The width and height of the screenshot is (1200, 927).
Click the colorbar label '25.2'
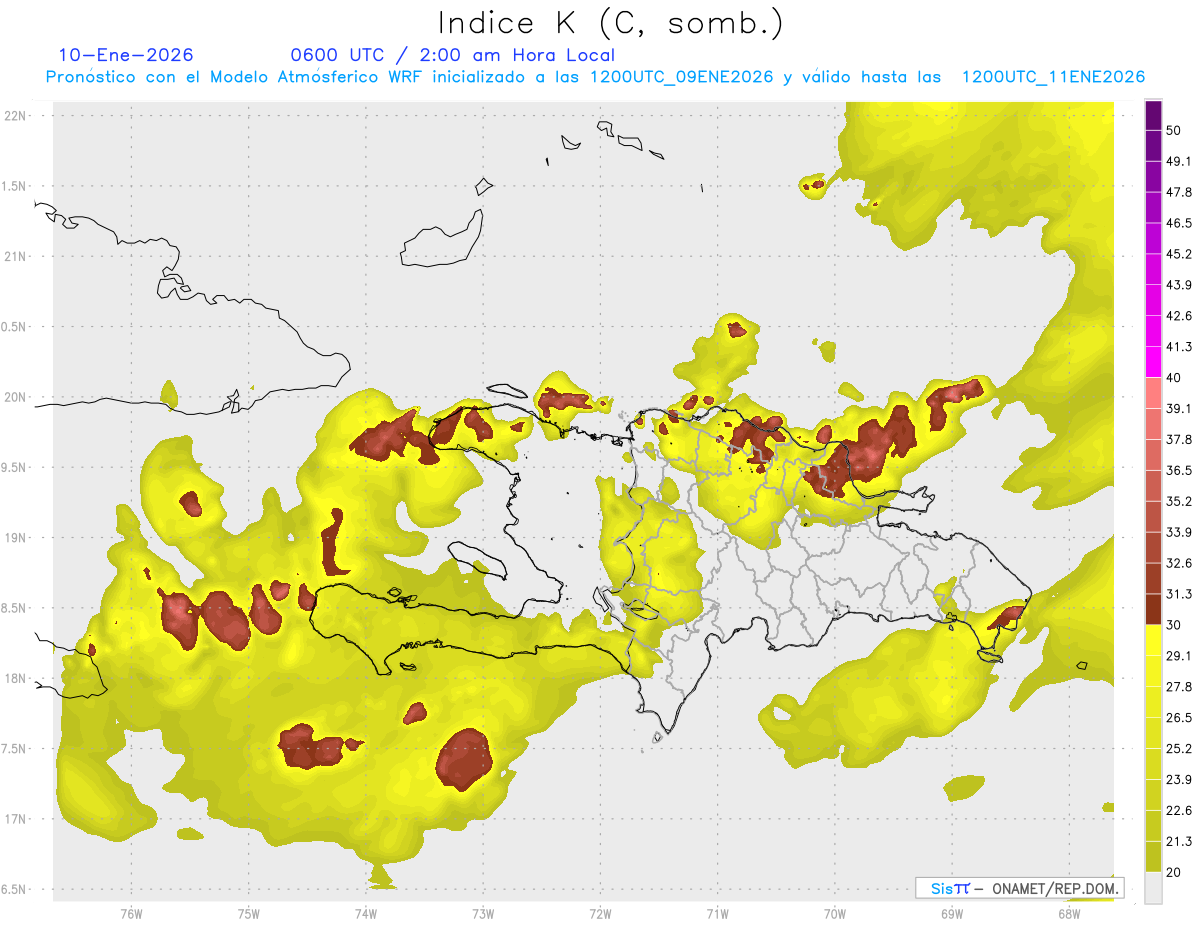click(x=1179, y=749)
